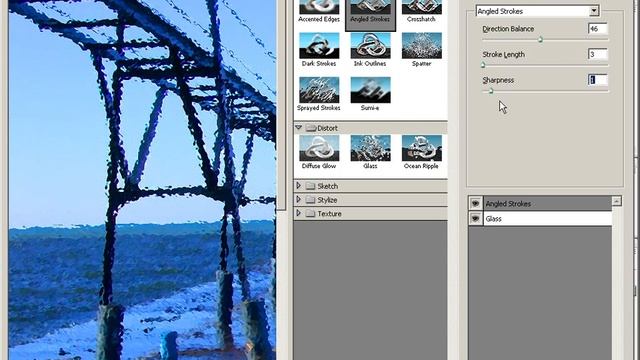Pick the Dark Strokes filter thumbnail
This screenshot has height=360, width=640.
click(319, 45)
